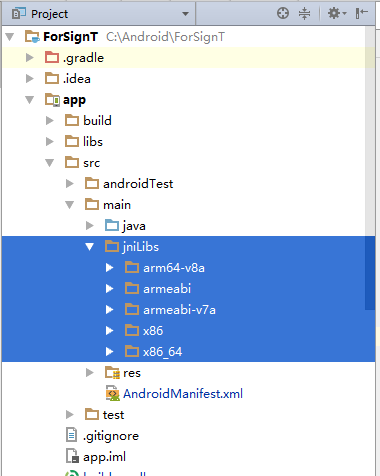380x476 pixels.
Task: Expand the arm64-v8a folder
Action: (x=109, y=268)
